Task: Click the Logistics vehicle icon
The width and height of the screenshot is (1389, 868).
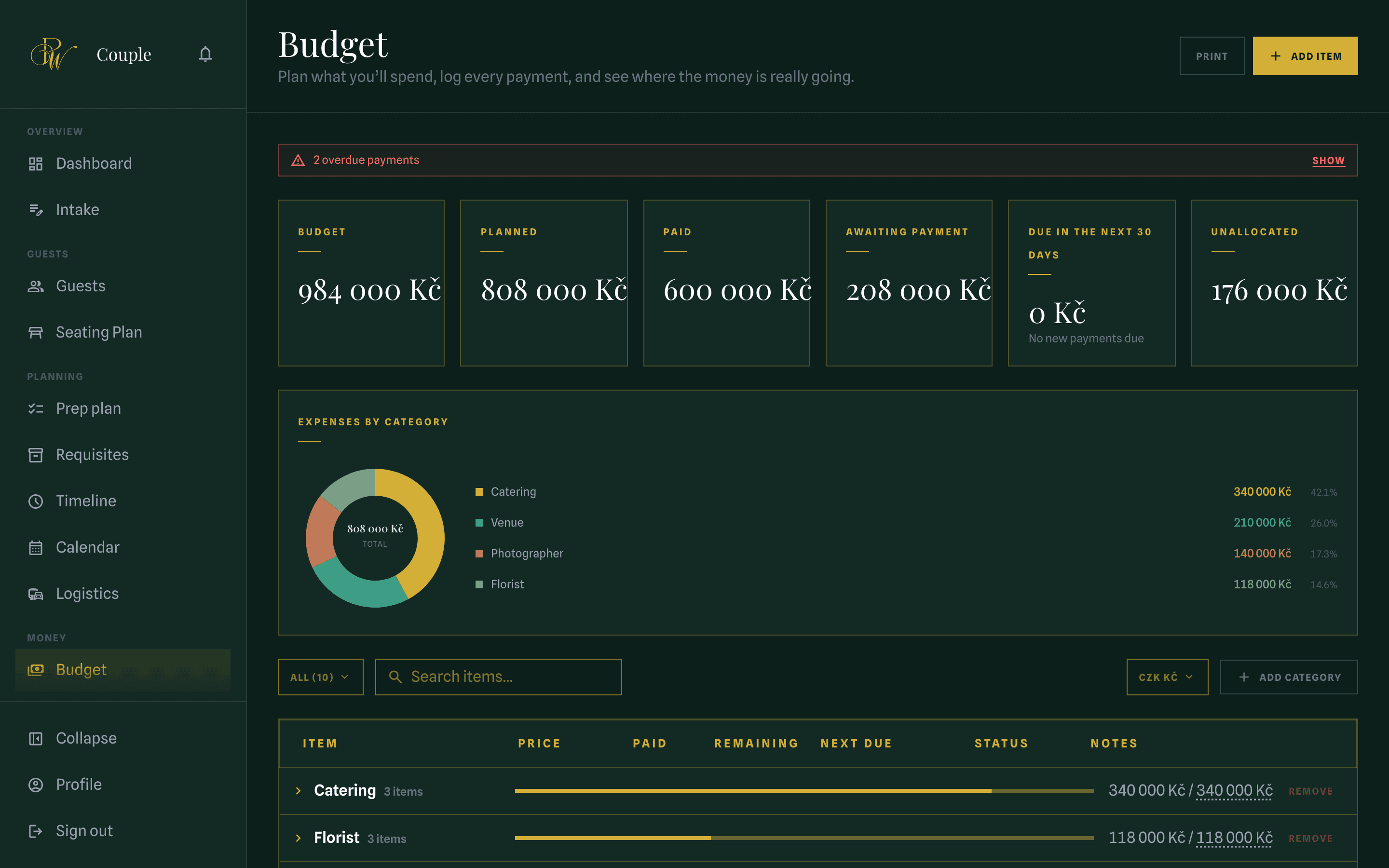Action: (36, 594)
